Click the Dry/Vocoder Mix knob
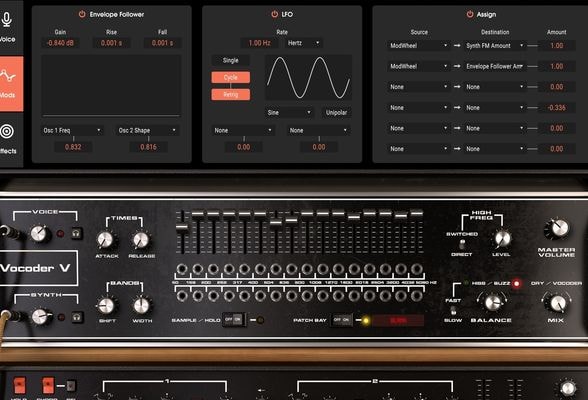 point(557,303)
